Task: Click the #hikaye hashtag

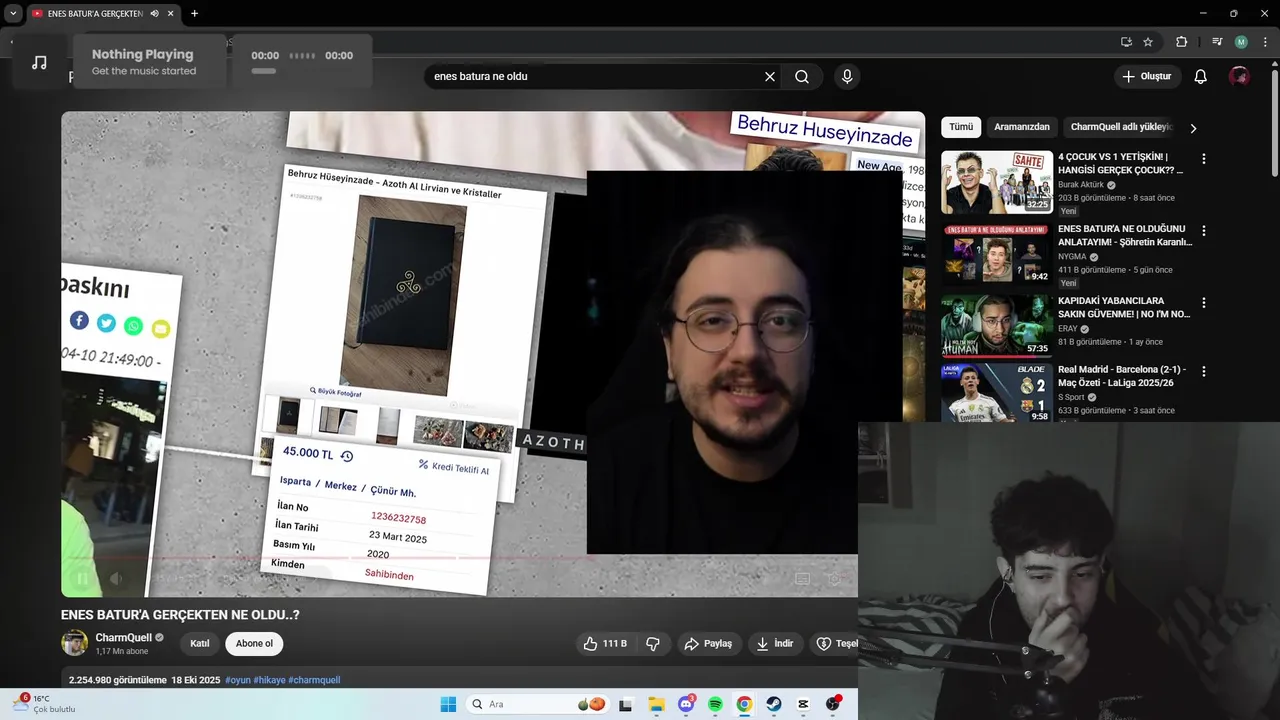Action: tap(269, 680)
